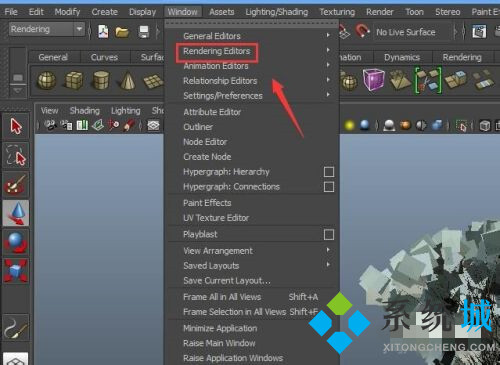Image resolution: width=500 pixels, height=365 pixels.
Task: Select the arrow Select tool
Action: pyautogui.click(x=16, y=126)
